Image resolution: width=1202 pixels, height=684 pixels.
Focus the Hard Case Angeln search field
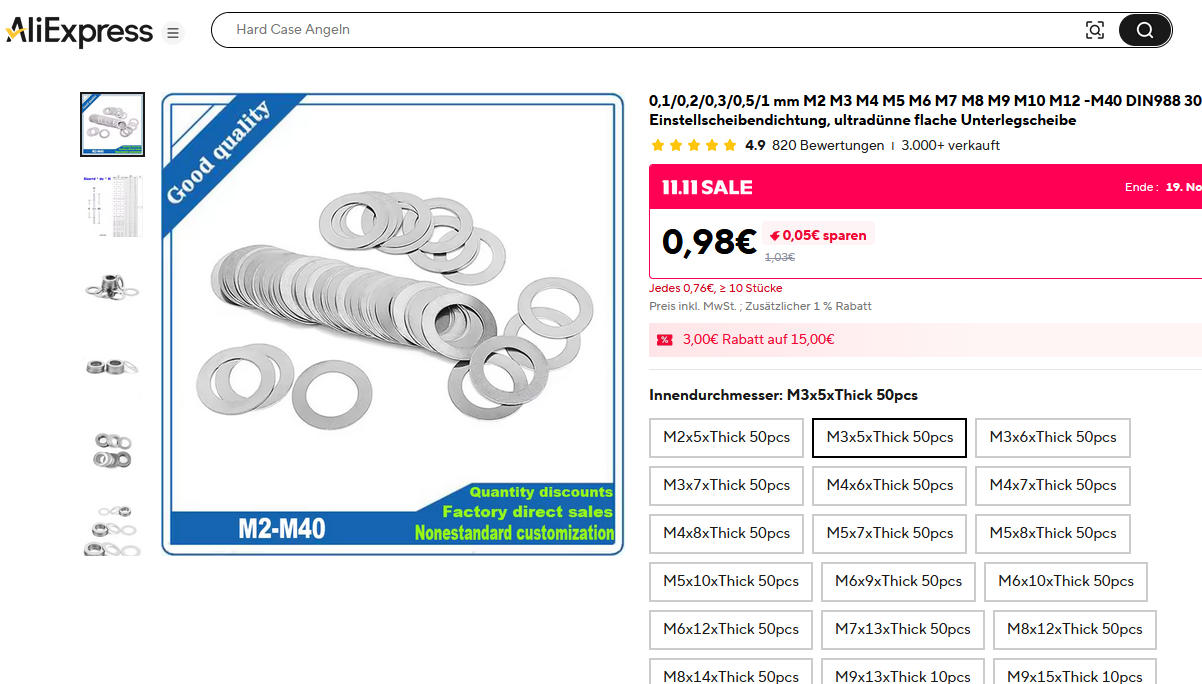click(x=650, y=30)
